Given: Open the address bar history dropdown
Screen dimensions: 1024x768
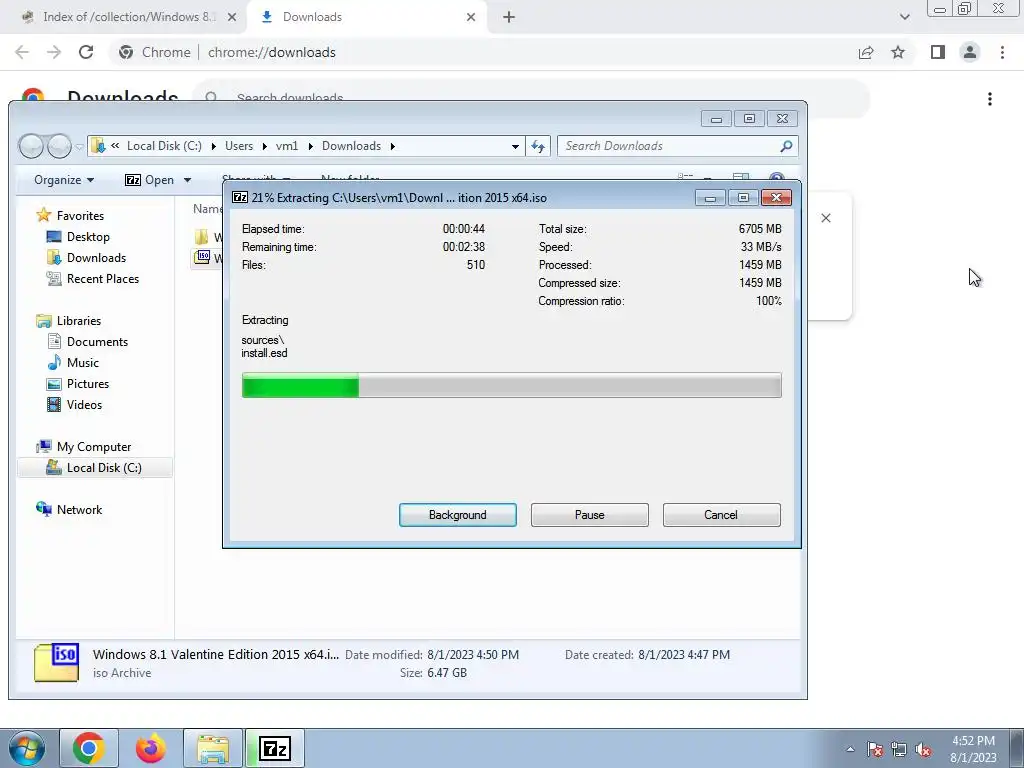Looking at the screenshot, I should point(515,146).
